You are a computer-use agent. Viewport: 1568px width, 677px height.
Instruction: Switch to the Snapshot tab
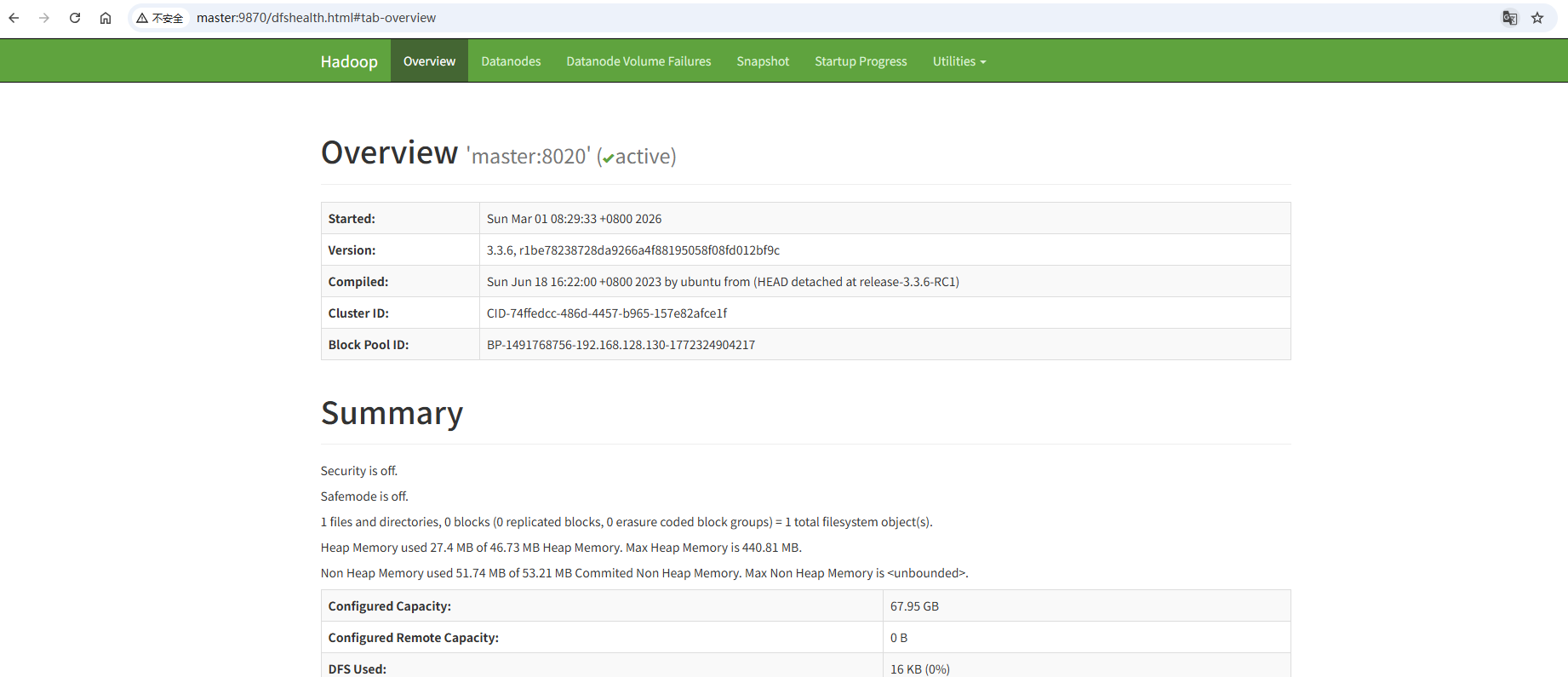(x=763, y=61)
